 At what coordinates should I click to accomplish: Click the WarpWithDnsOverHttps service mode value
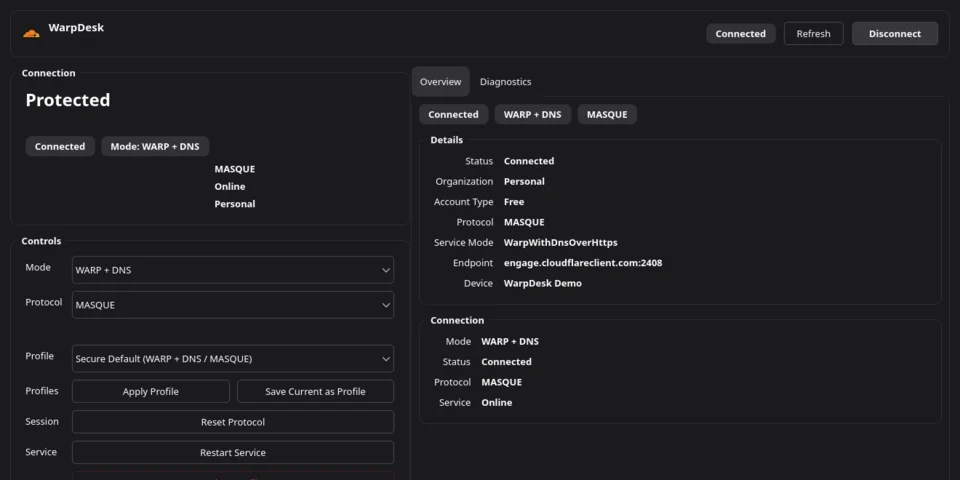click(560, 242)
